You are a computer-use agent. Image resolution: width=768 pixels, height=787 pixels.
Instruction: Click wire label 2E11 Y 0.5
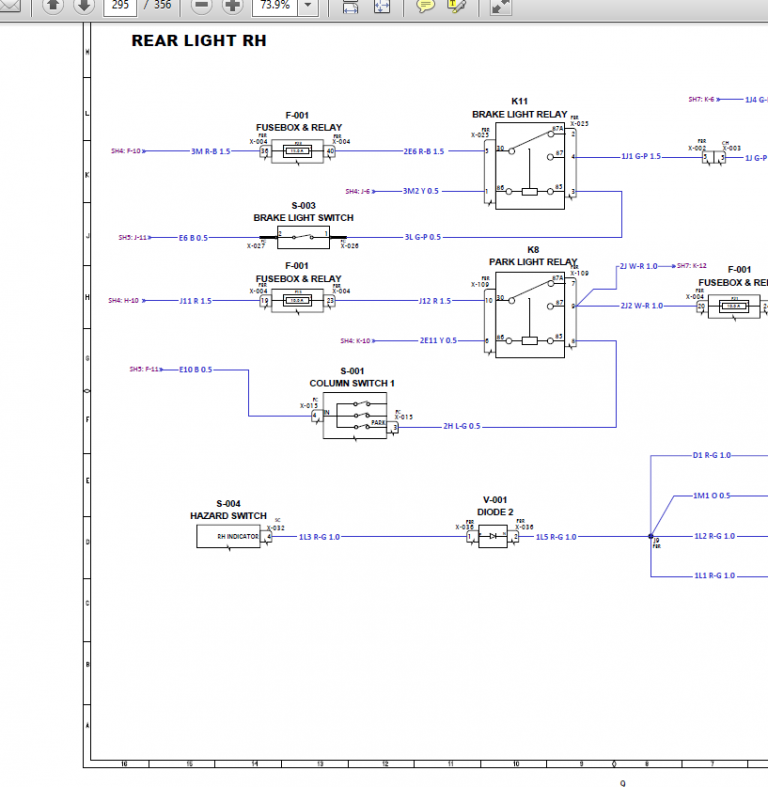pyautogui.click(x=438, y=340)
